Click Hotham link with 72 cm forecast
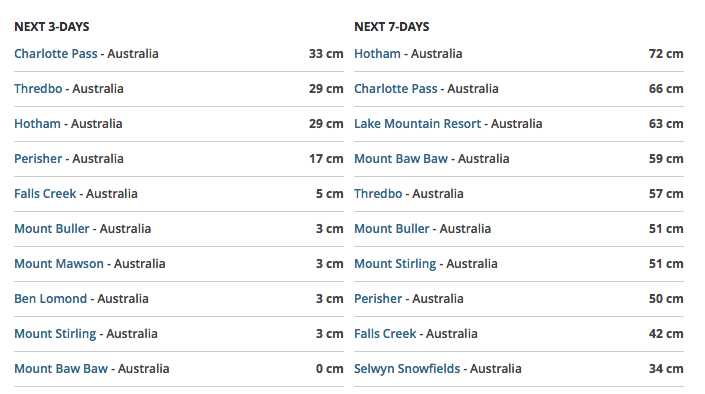705x394 pixels. 377,54
